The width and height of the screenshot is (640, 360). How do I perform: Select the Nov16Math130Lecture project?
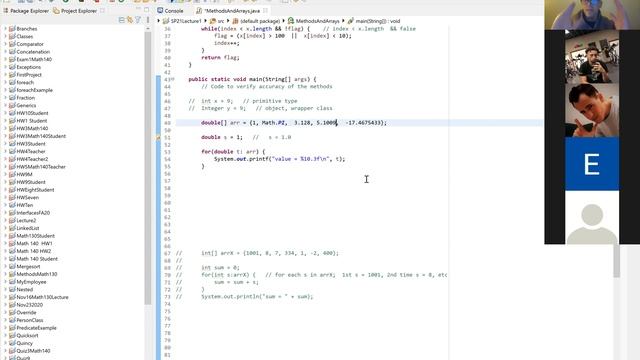[42, 297]
